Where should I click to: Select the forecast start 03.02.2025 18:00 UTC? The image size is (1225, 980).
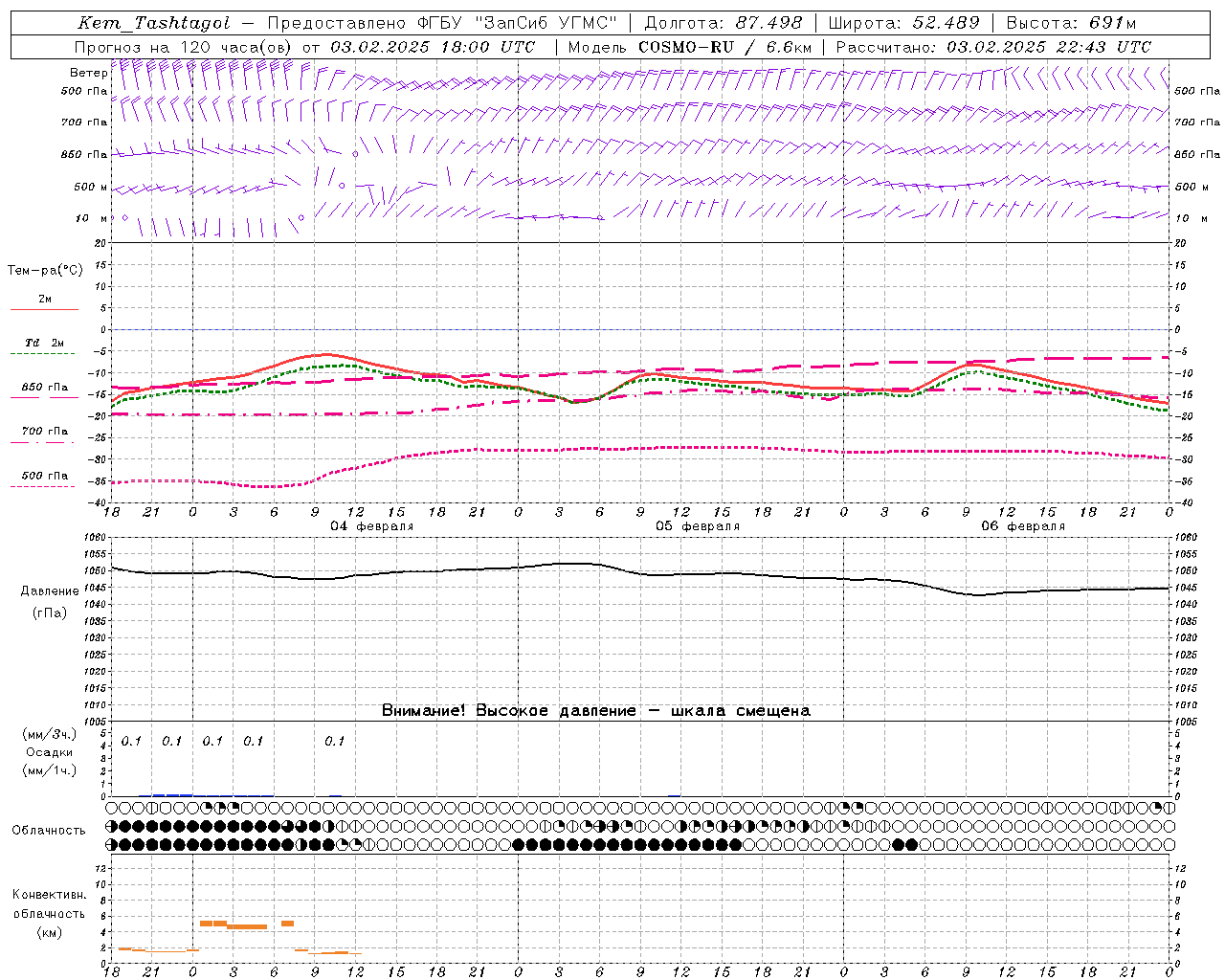tap(433, 47)
